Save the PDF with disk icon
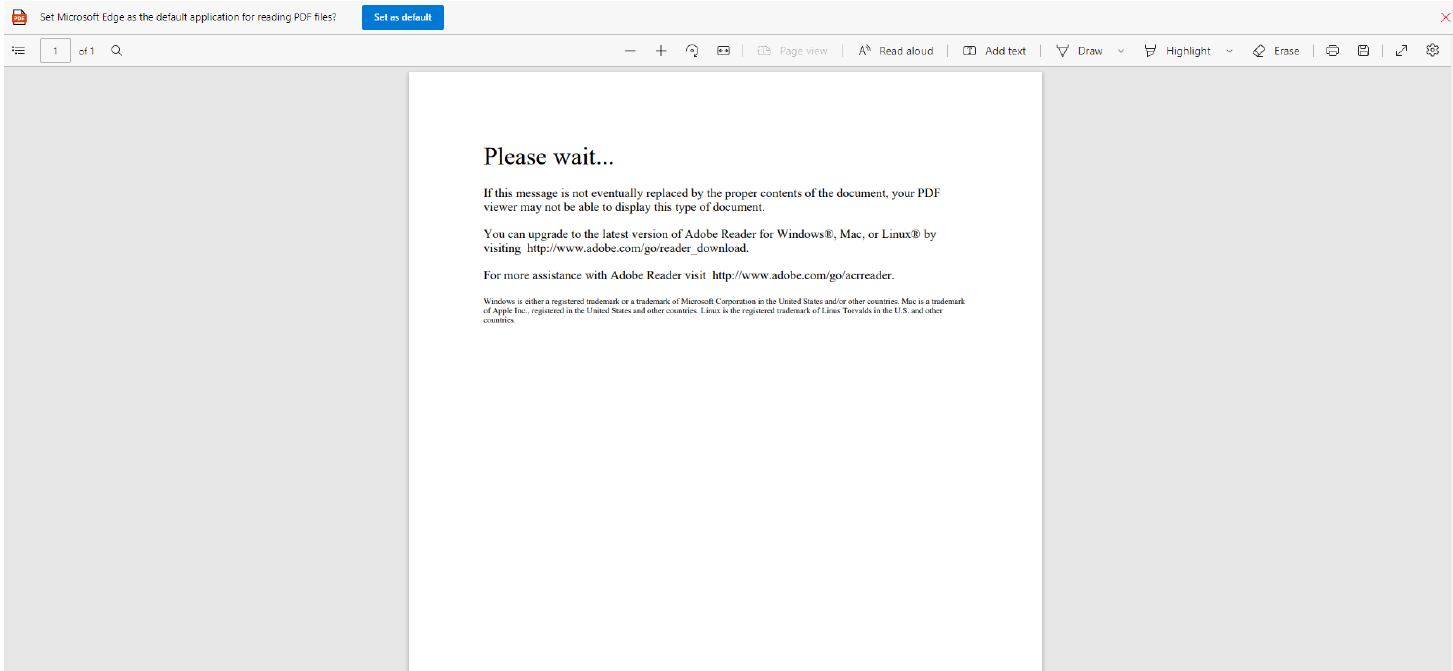Image resolution: width=1453 pixels, height=671 pixels. [1363, 51]
